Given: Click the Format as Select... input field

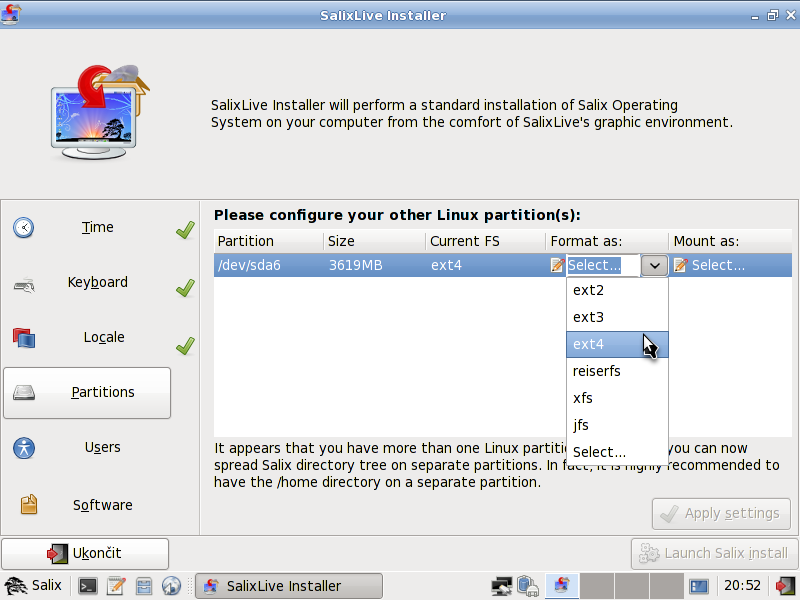Looking at the screenshot, I should 603,265.
